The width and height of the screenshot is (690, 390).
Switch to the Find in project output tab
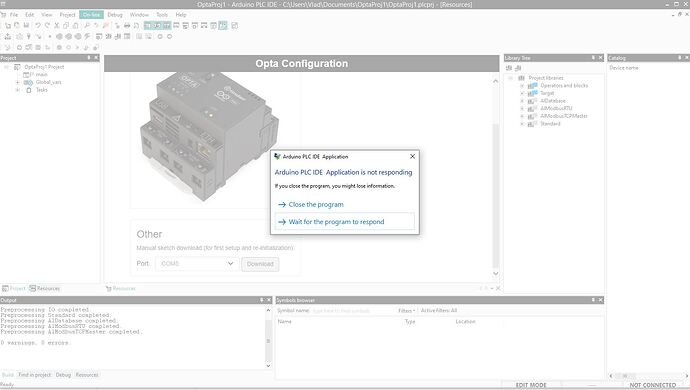click(35, 375)
